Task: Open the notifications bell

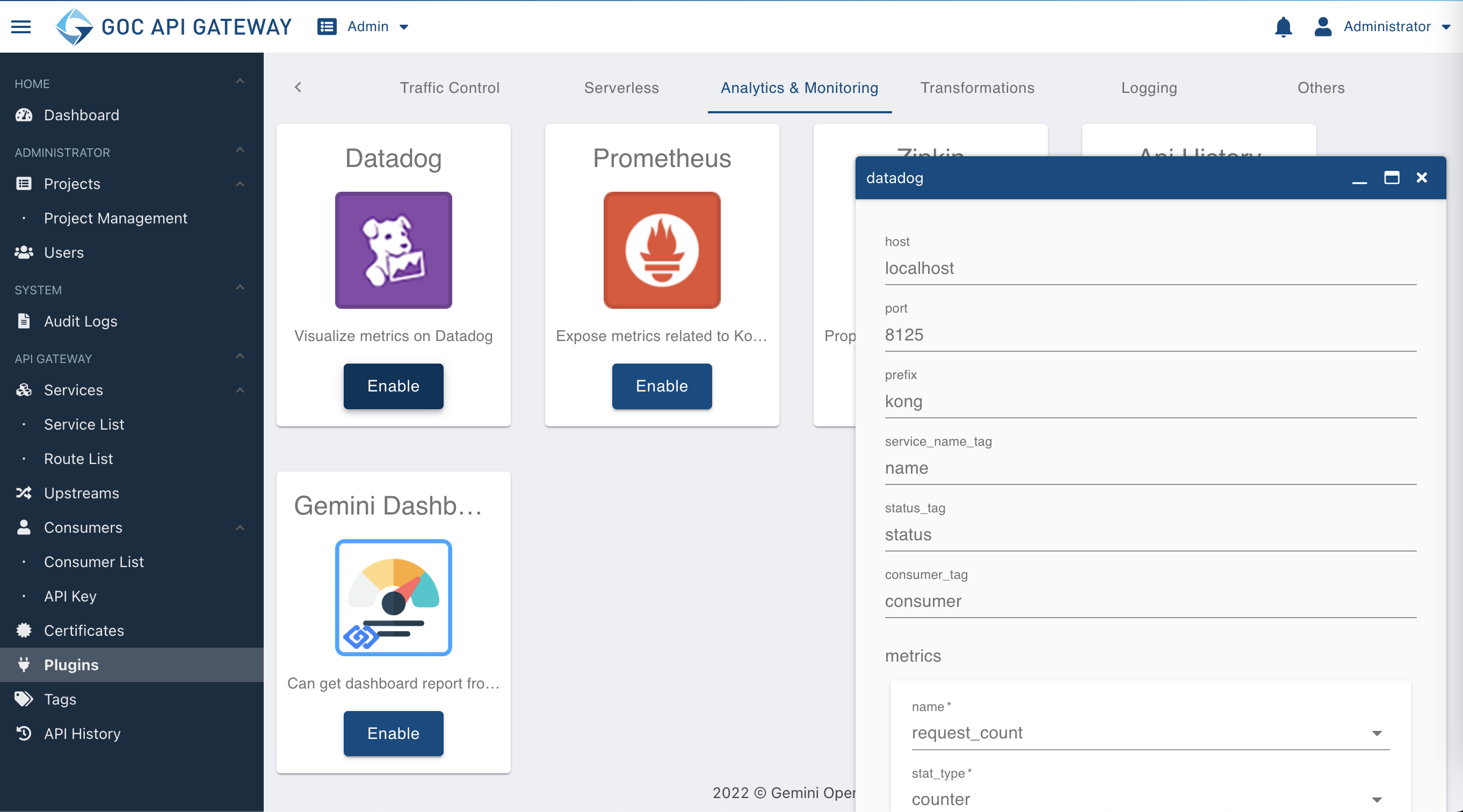Action: 1283,27
